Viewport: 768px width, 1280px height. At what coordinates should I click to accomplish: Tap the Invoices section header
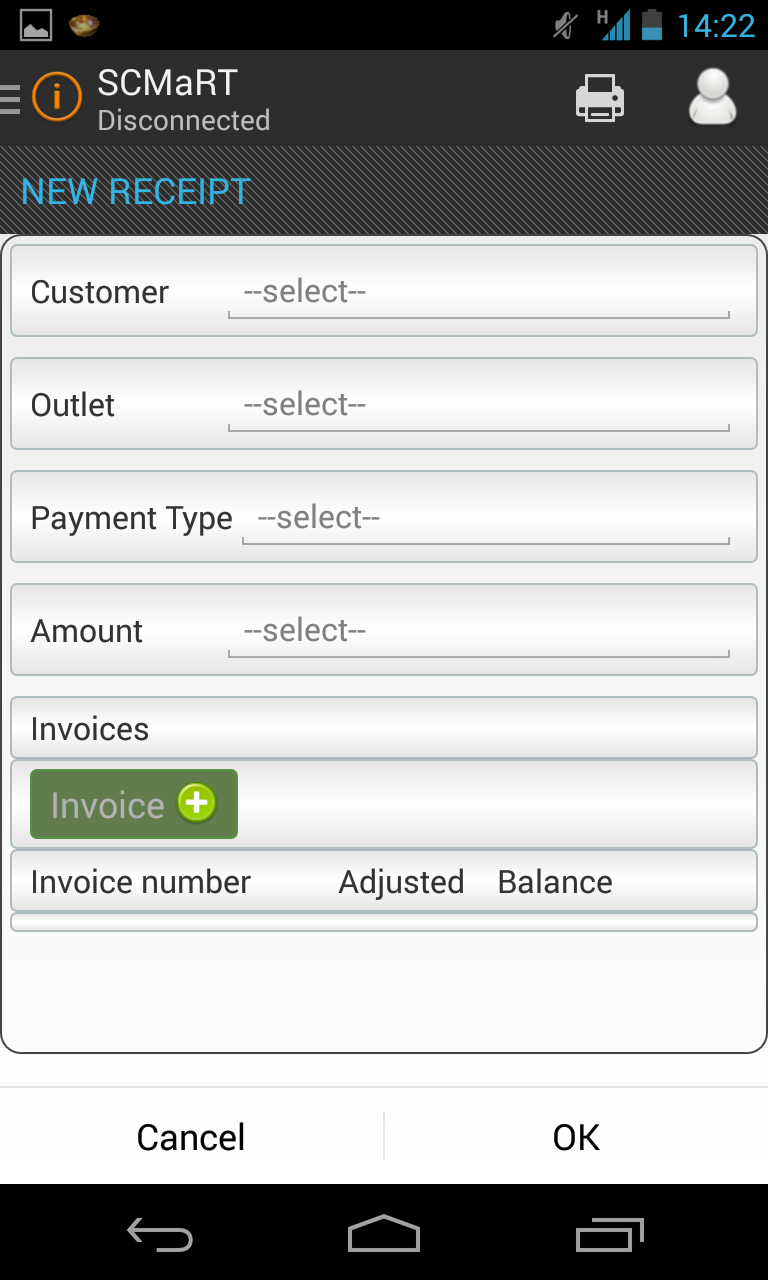[90, 729]
